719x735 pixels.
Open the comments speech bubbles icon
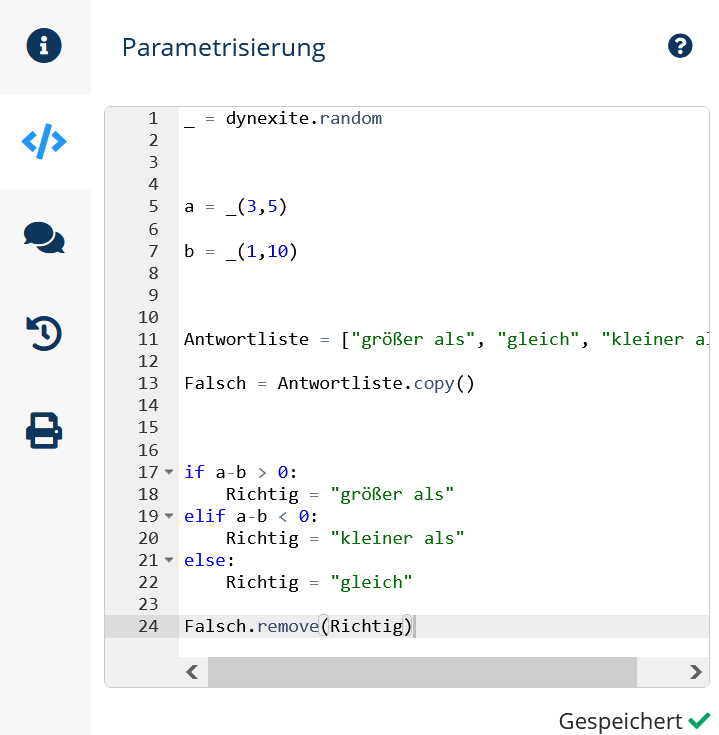click(44, 238)
